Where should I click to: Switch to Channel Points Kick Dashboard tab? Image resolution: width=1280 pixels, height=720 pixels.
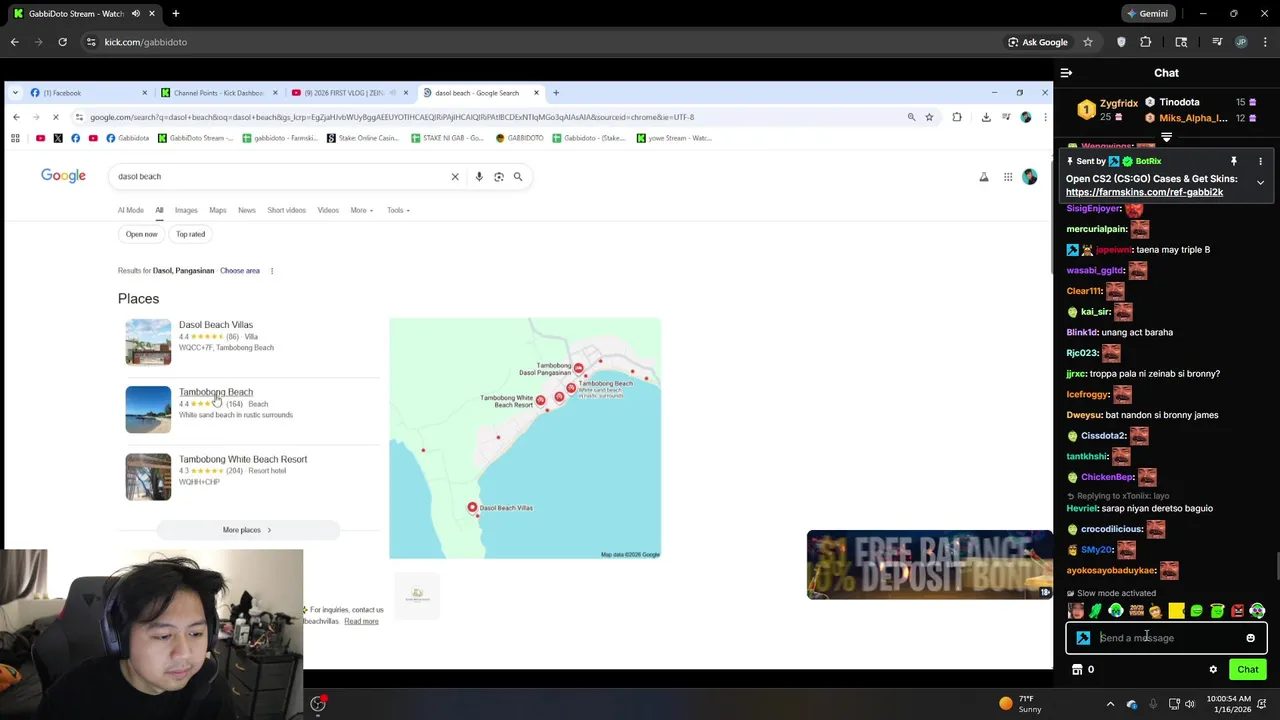220,93
